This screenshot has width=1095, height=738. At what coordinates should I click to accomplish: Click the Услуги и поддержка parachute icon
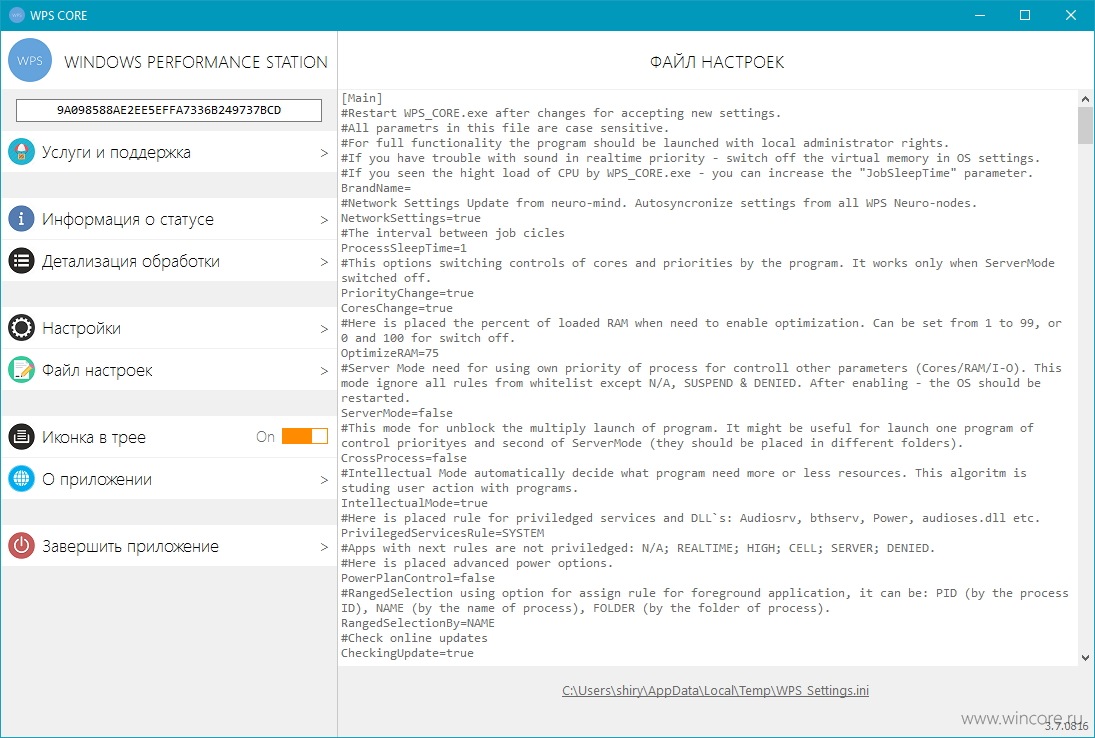[22, 152]
